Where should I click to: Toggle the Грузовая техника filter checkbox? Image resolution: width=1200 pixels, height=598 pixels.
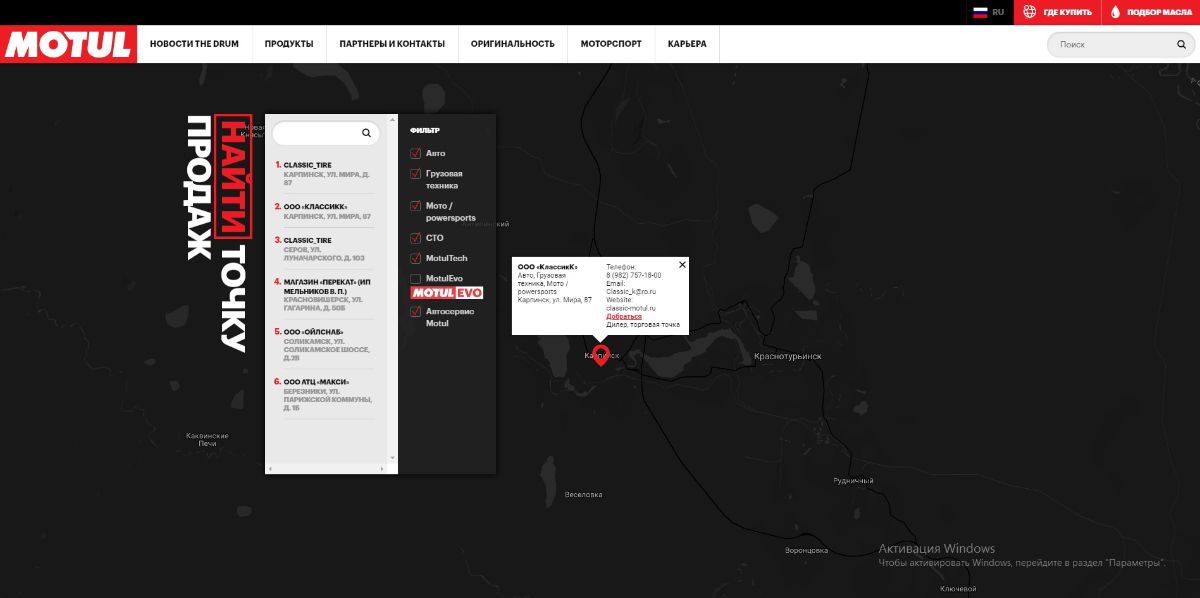click(416, 174)
